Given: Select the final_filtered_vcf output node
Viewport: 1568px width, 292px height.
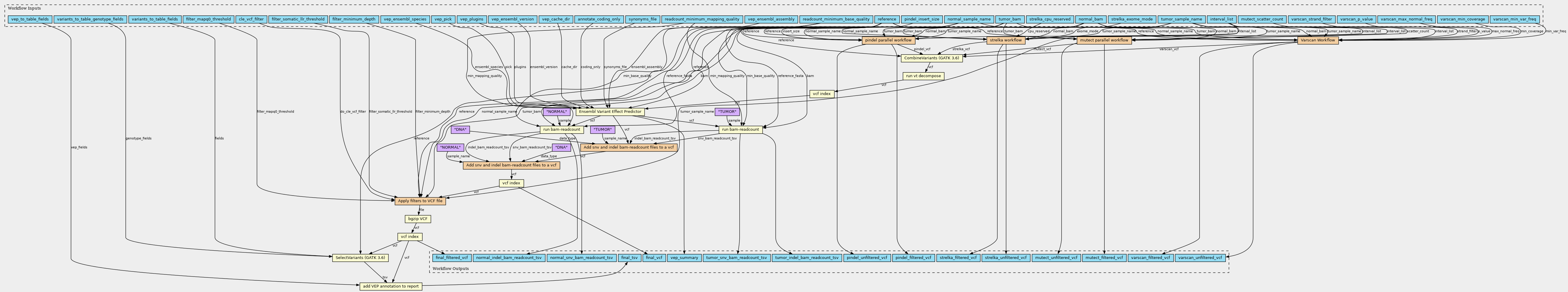Looking at the screenshot, I should click(452, 258).
